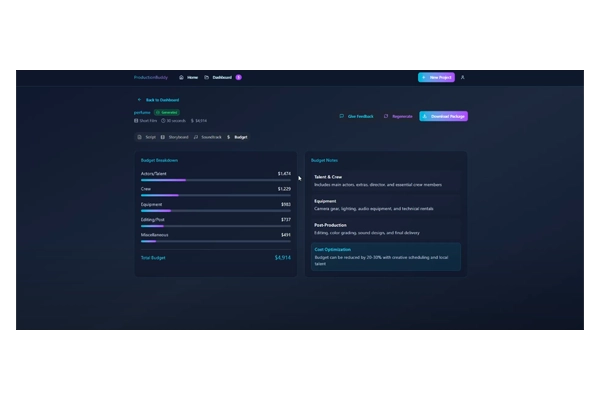Click the Regenerate refresh icon
The width and height of the screenshot is (600, 400).
[386, 116]
